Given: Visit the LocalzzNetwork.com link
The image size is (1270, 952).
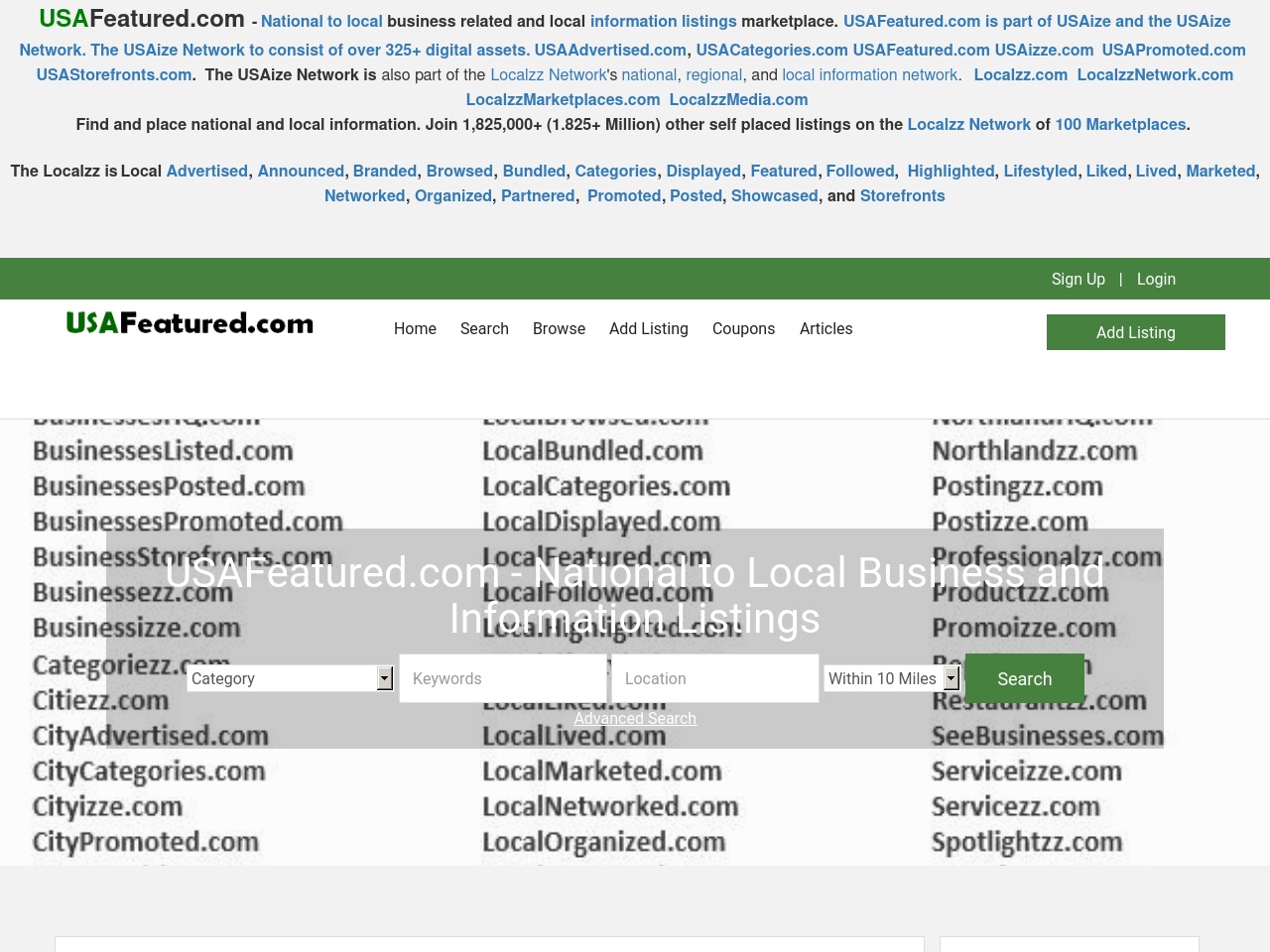Looking at the screenshot, I should [x=1155, y=74].
